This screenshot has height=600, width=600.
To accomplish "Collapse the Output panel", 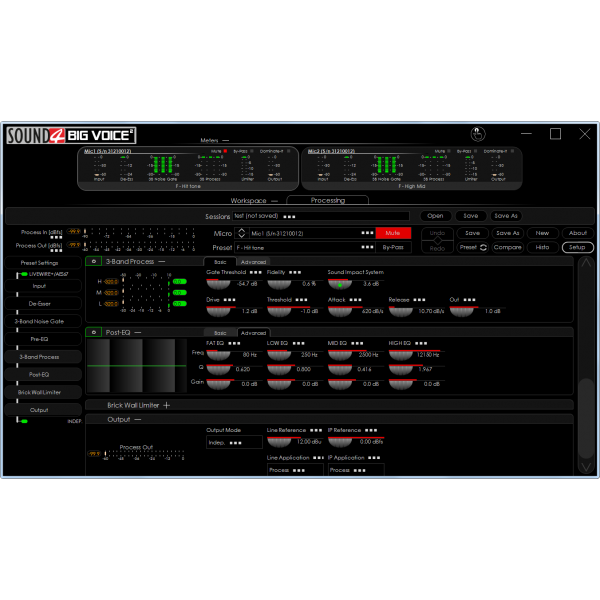I will click(138, 420).
